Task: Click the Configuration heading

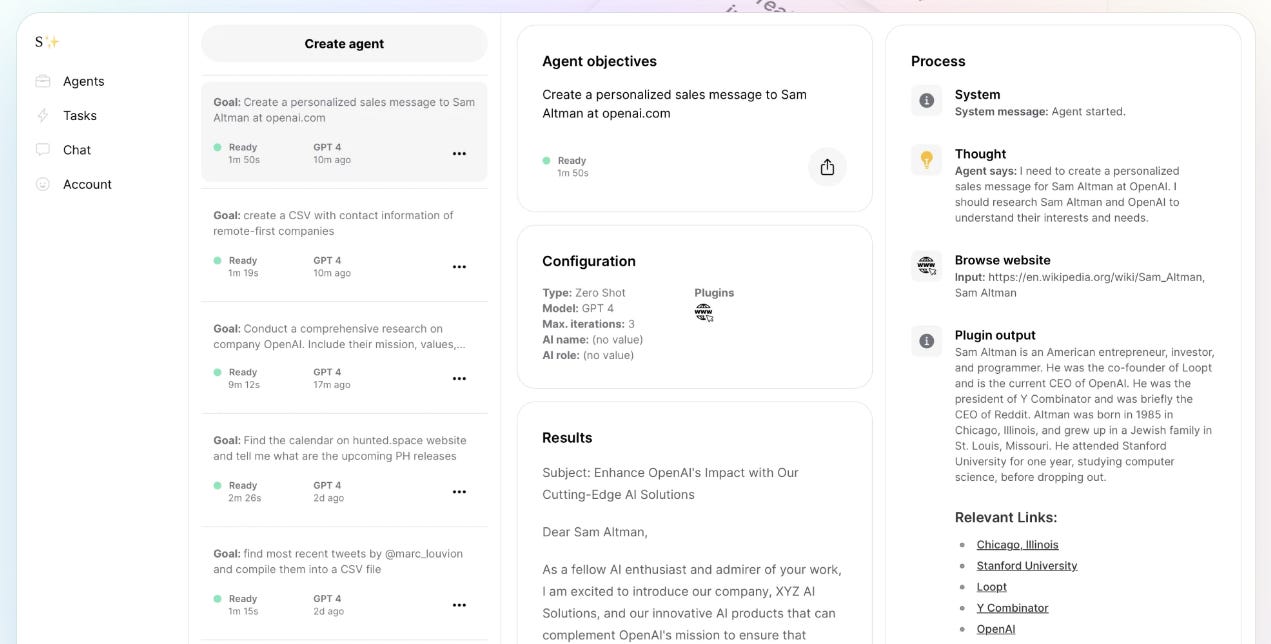Action: coord(589,261)
